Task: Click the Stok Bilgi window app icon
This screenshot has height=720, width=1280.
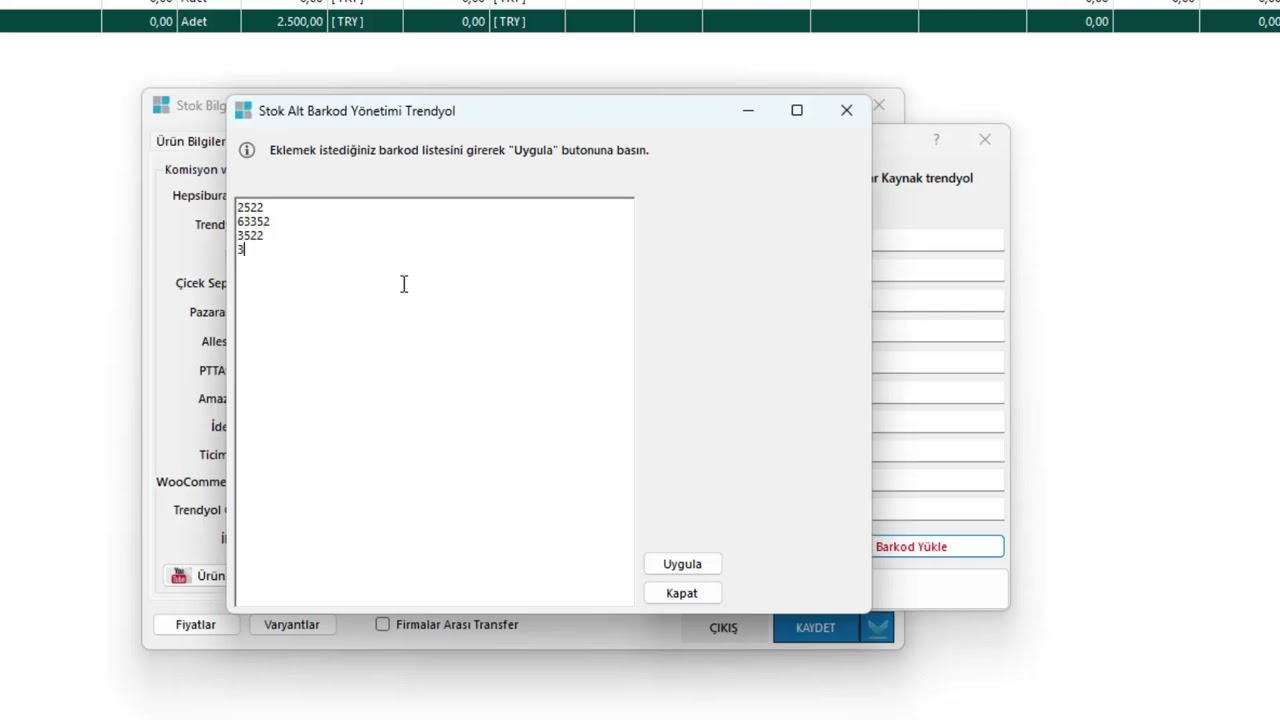Action: [161, 105]
